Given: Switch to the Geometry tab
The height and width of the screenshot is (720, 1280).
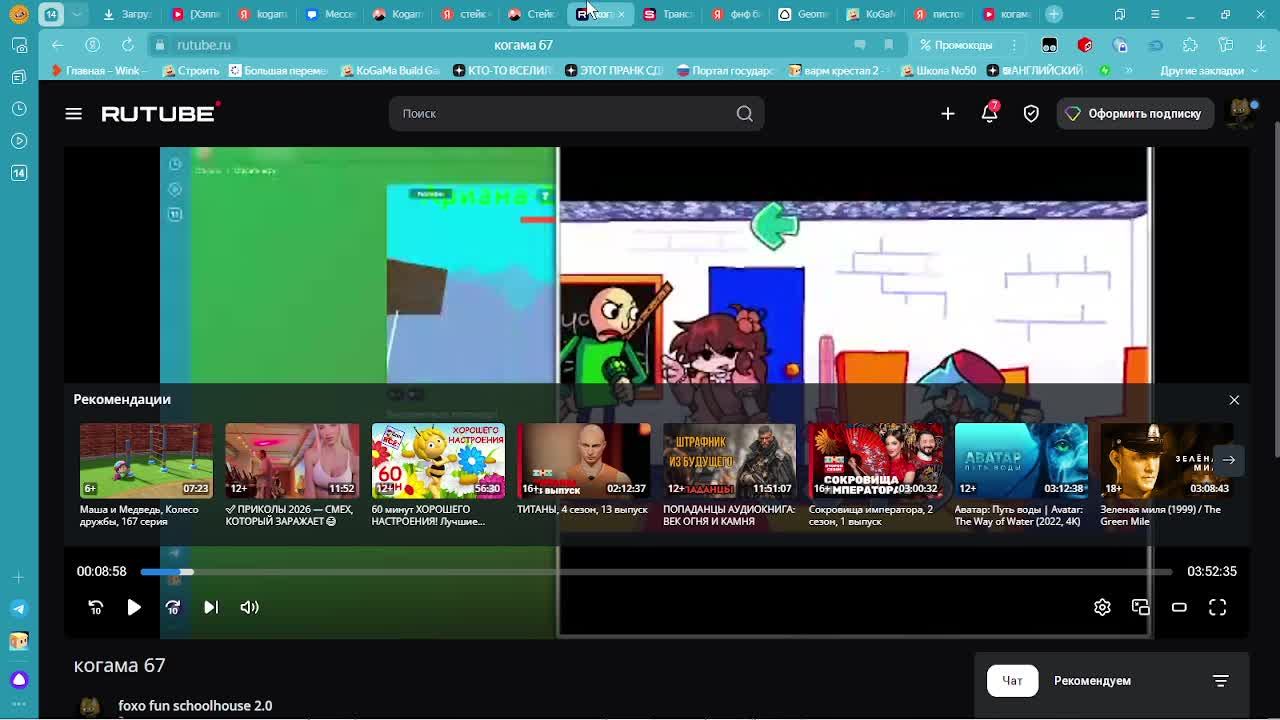Looking at the screenshot, I should 803,14.
